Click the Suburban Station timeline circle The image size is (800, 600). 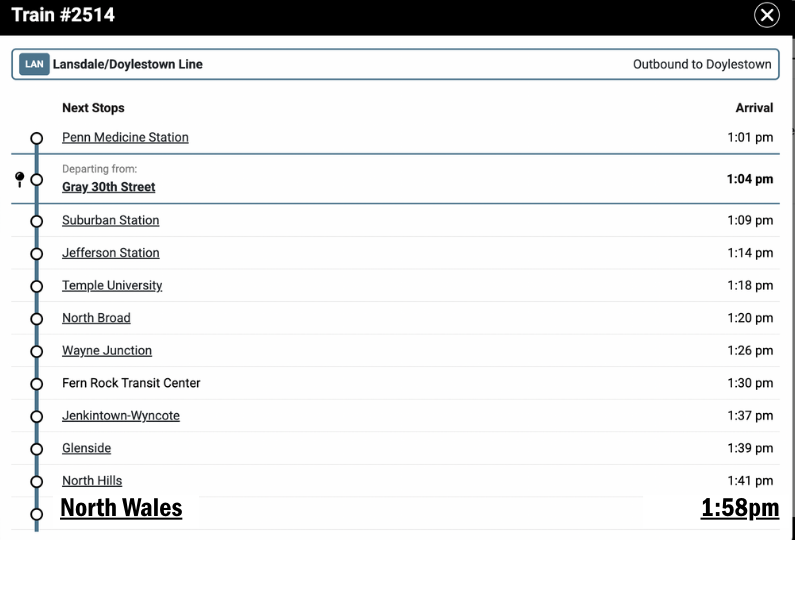[x=37, y=221]
